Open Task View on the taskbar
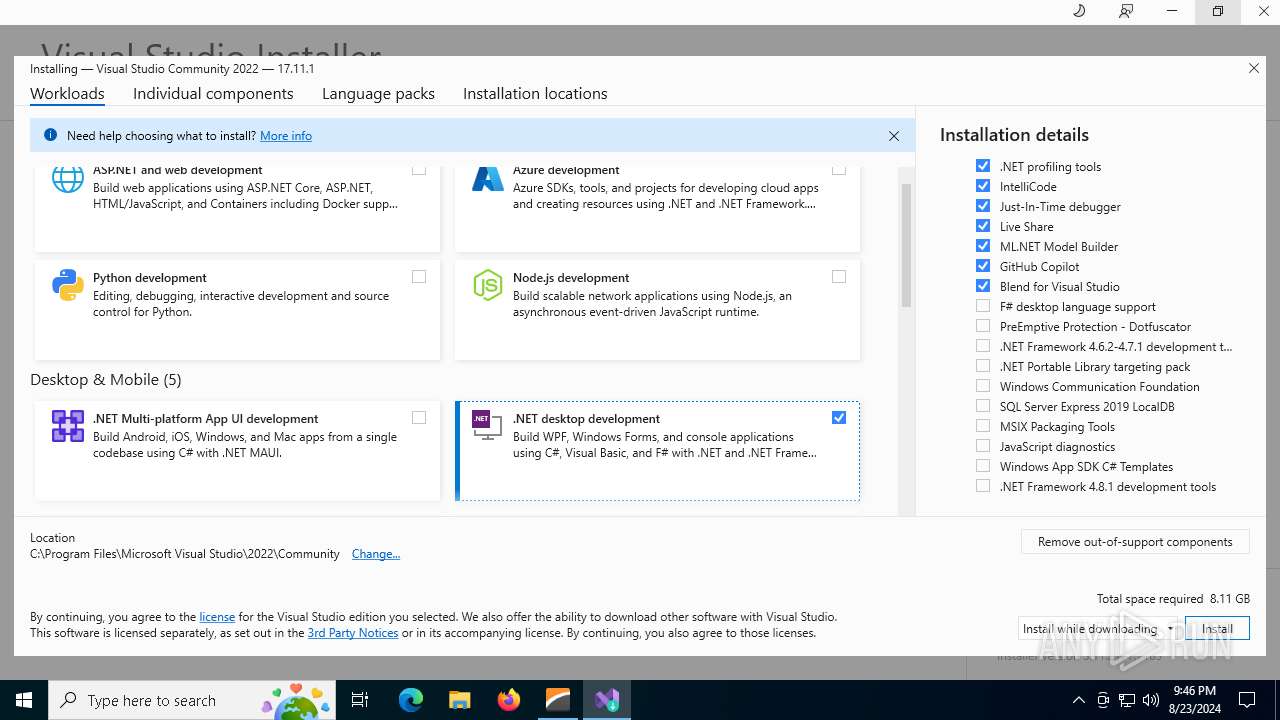1280x720 pixels. click(360, 700)
